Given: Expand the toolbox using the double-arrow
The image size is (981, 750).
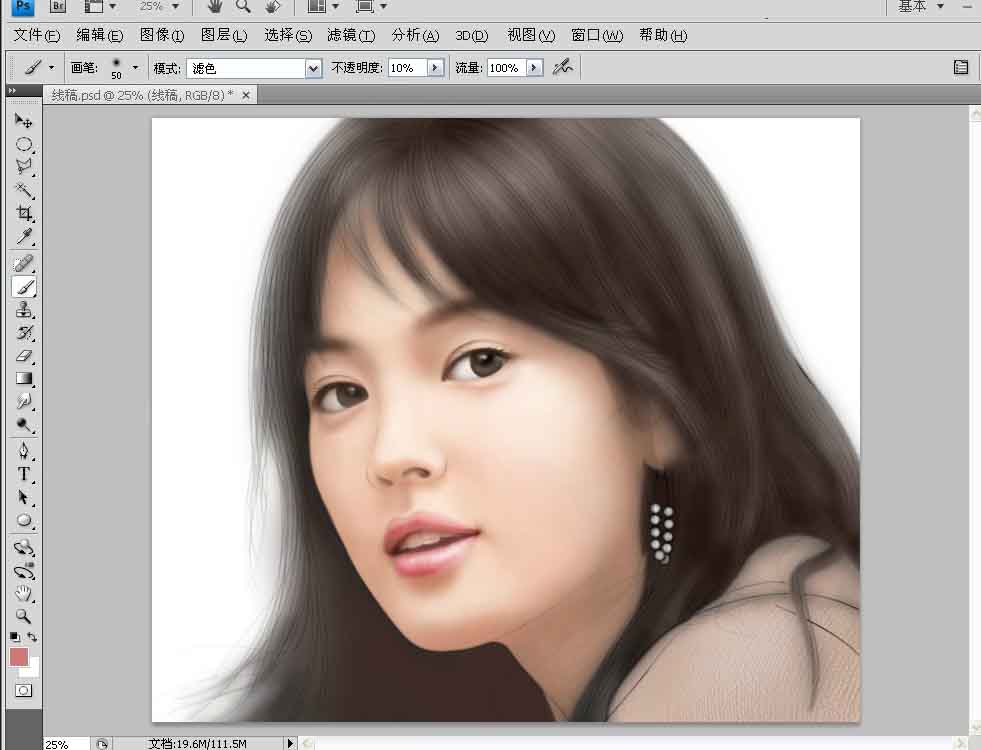Looking at the screenshot, I should (12, 91).
